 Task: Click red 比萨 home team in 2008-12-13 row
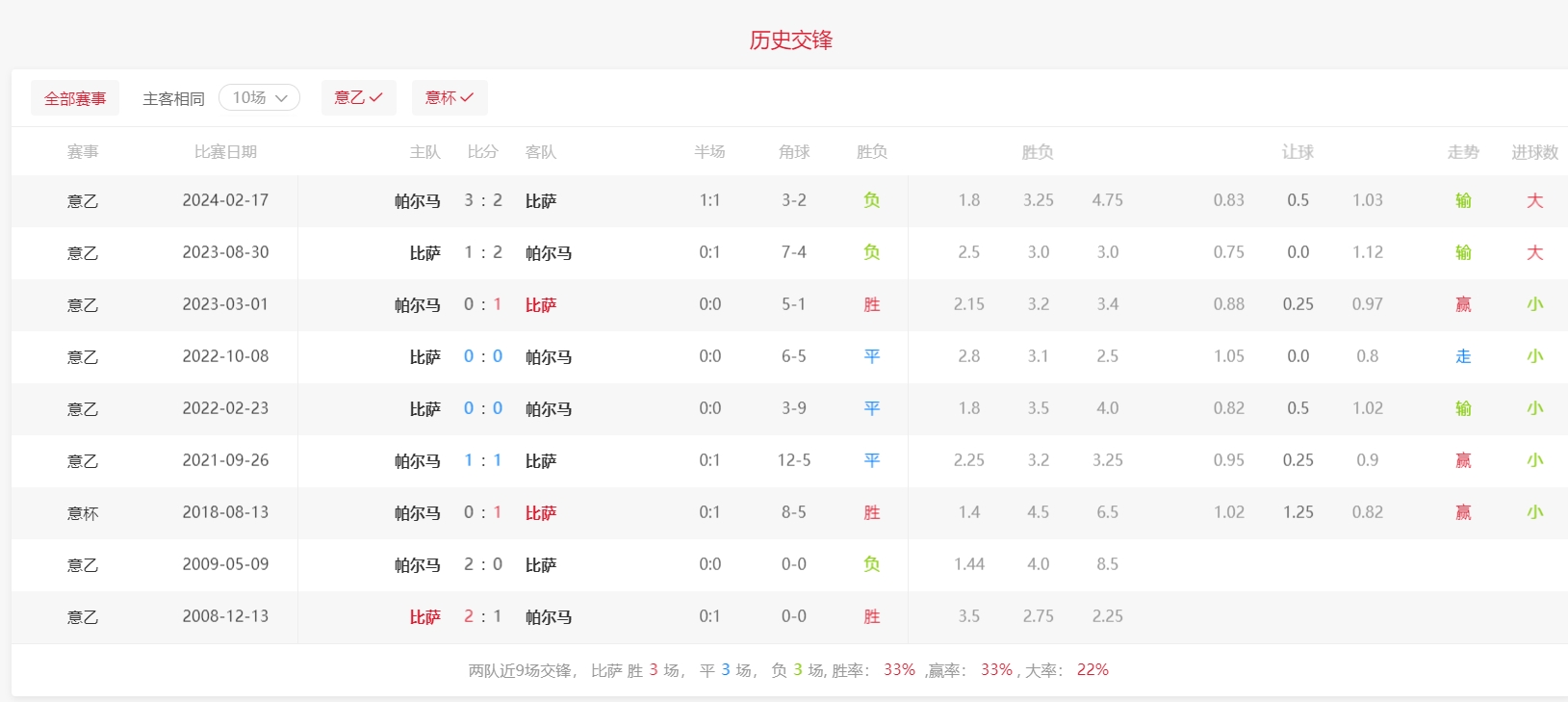(x=424, y=617)
